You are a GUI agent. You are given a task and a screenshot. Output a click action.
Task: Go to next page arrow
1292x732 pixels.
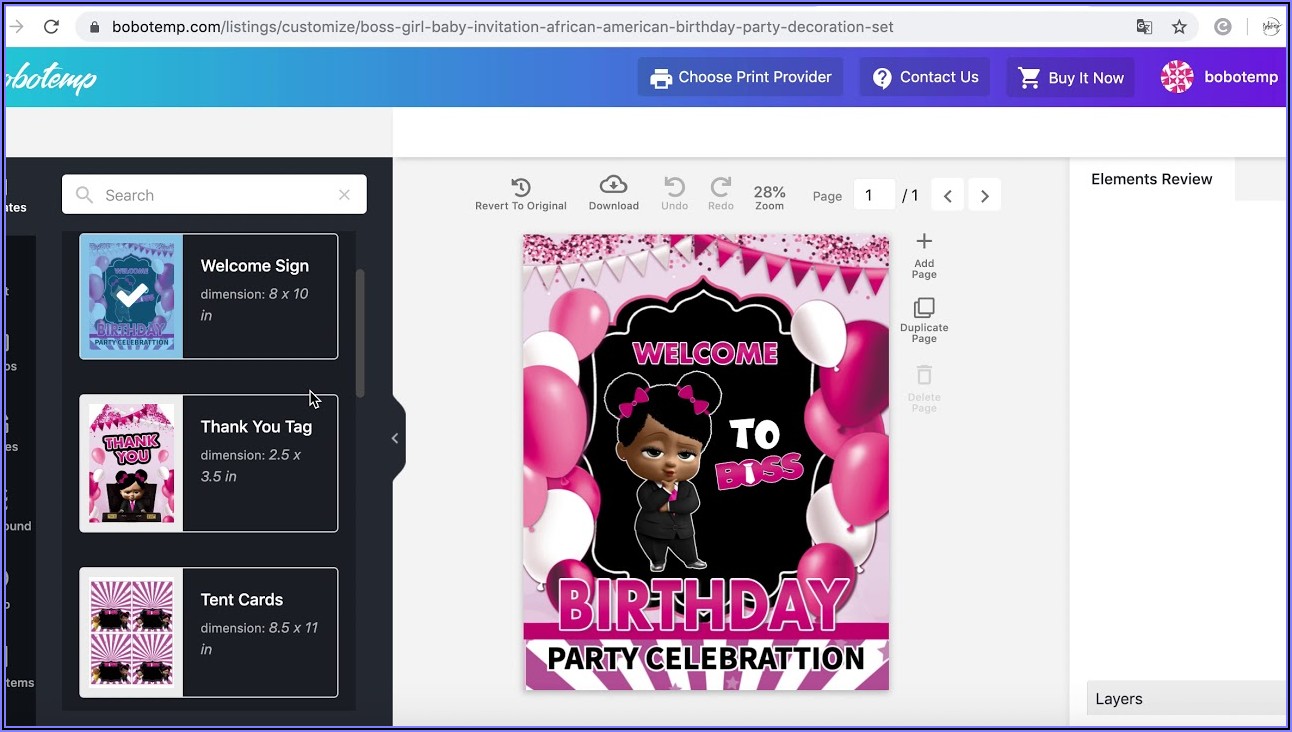(984, 196)
